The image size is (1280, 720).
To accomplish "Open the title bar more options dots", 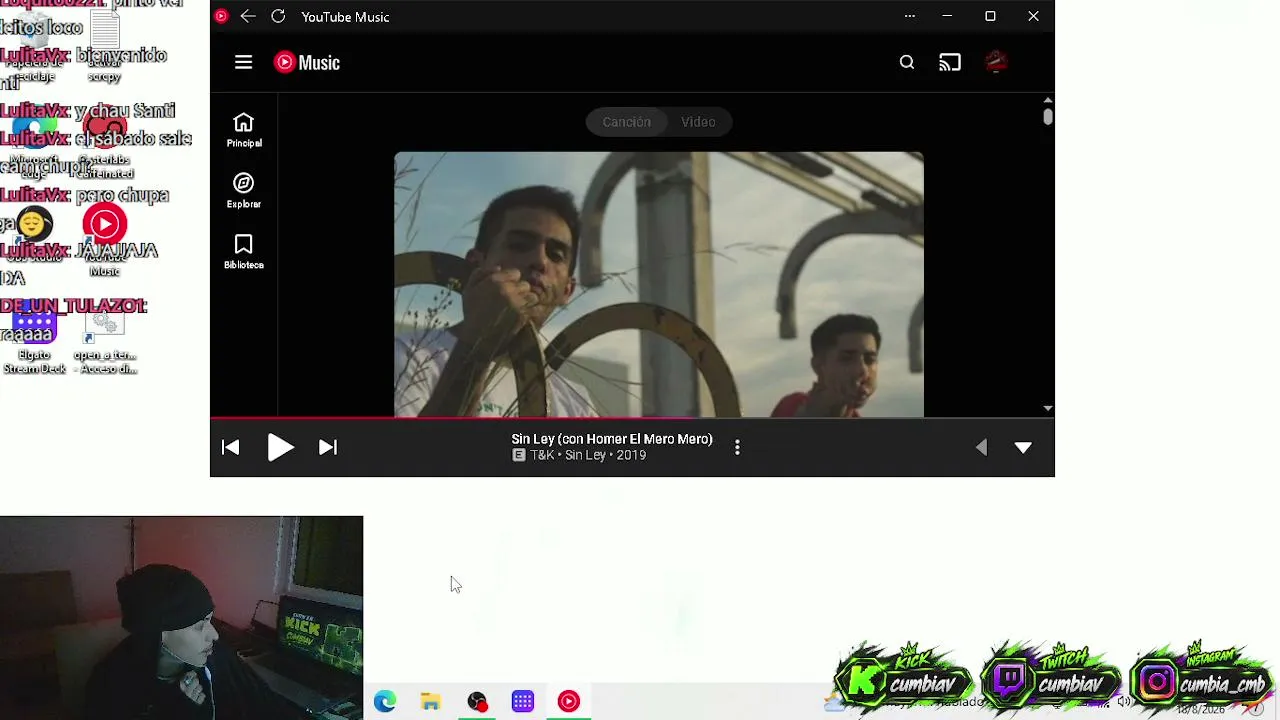I will (x=909, y=16).
